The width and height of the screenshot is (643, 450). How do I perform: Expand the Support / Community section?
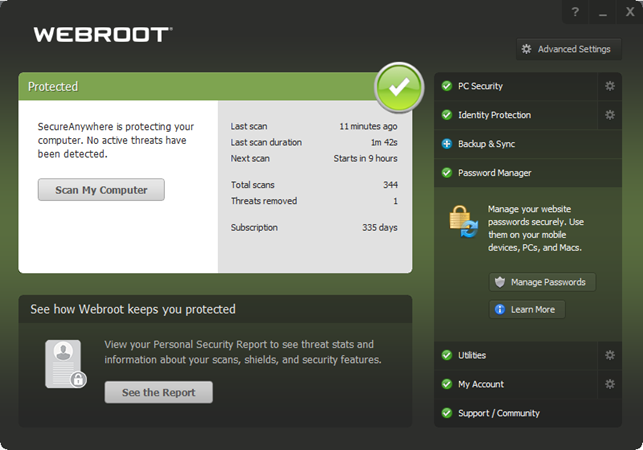pos(528,413)
